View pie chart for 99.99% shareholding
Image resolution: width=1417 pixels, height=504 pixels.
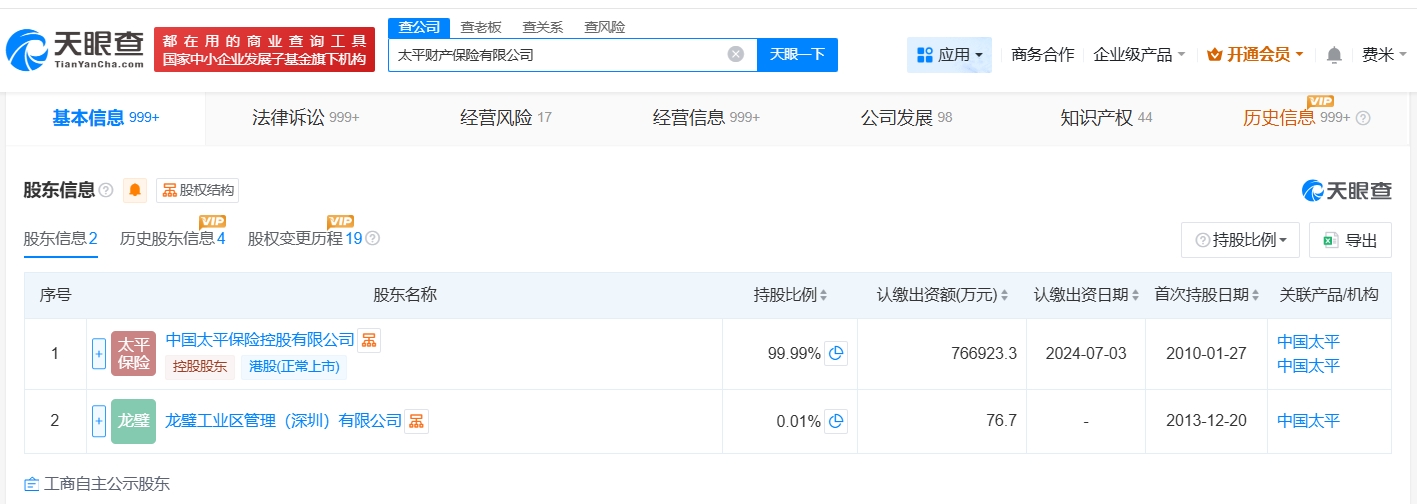(x=836, y=353)
